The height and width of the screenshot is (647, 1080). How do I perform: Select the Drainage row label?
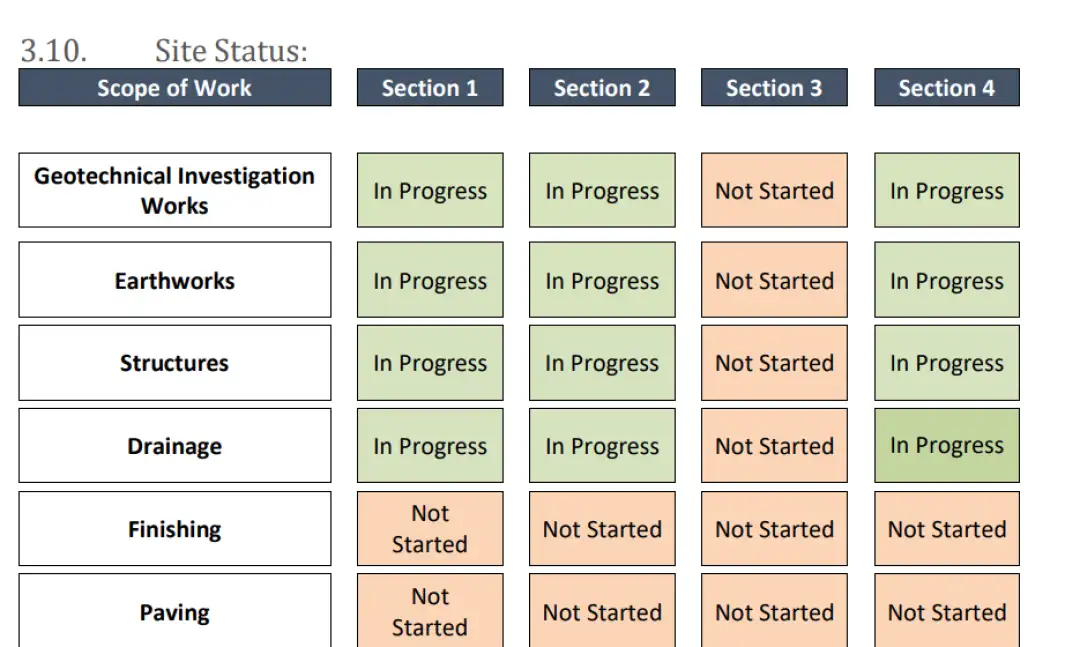click(x=174, y=446)
